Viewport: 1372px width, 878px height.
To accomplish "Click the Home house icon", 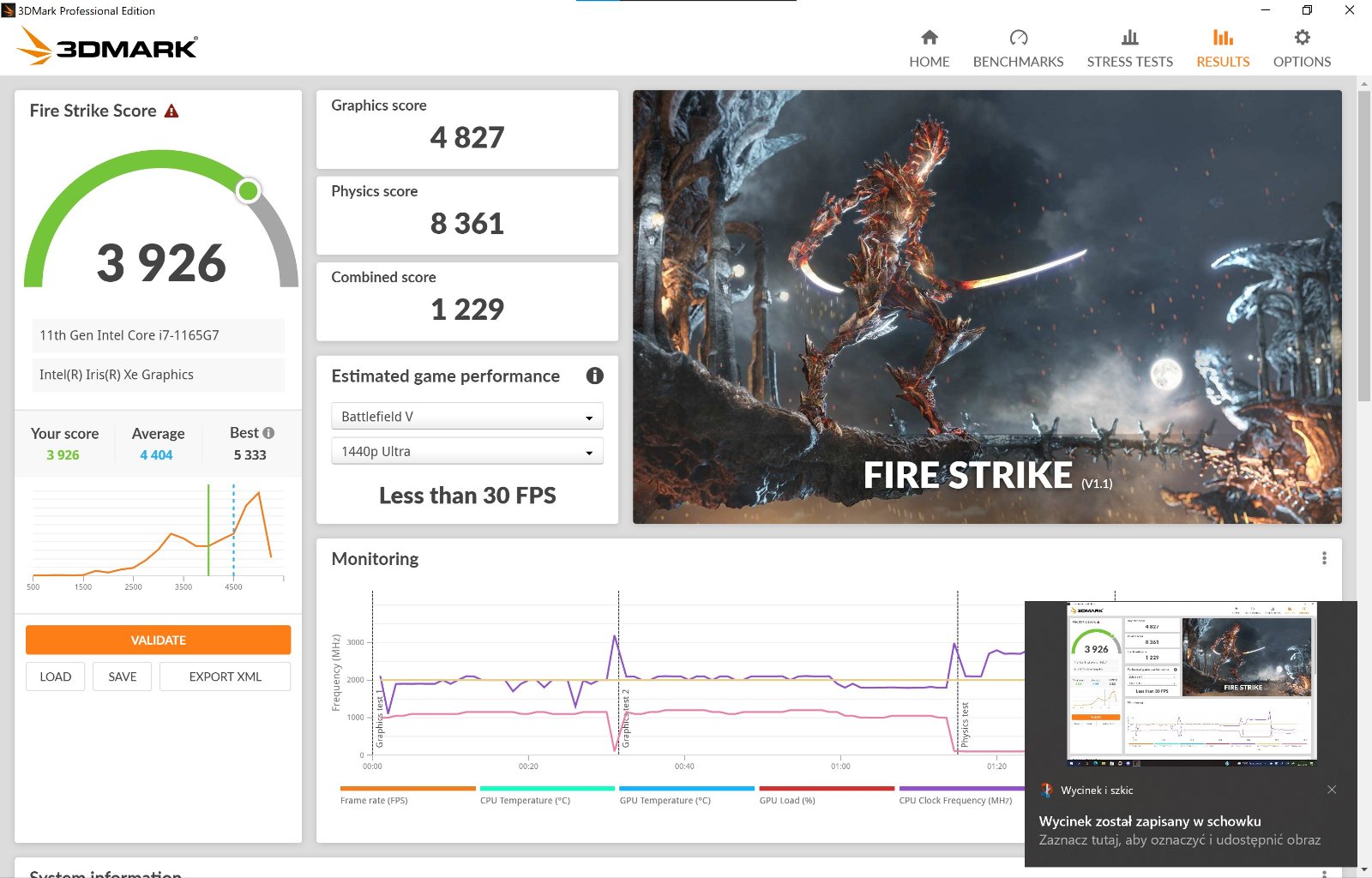I will (x=930, y=38).
